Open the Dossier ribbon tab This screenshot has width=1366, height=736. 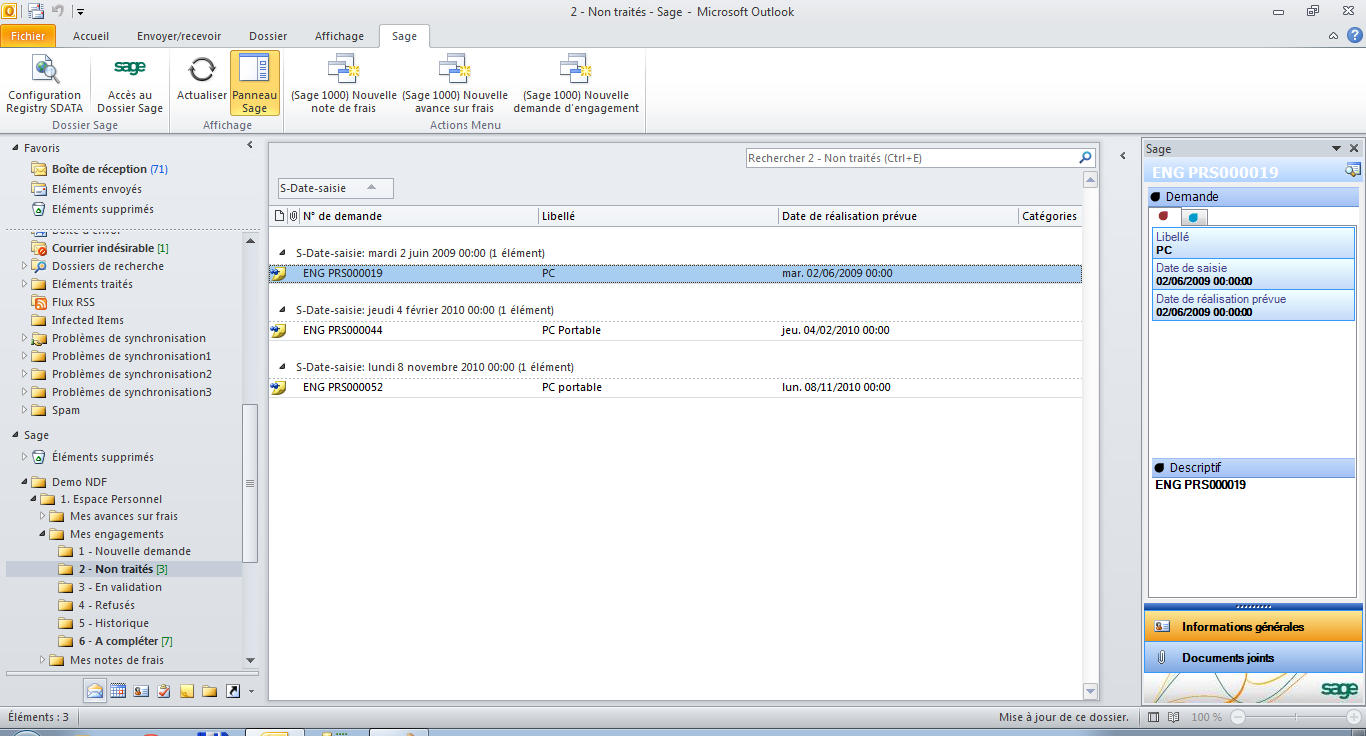tap(268, 36)
